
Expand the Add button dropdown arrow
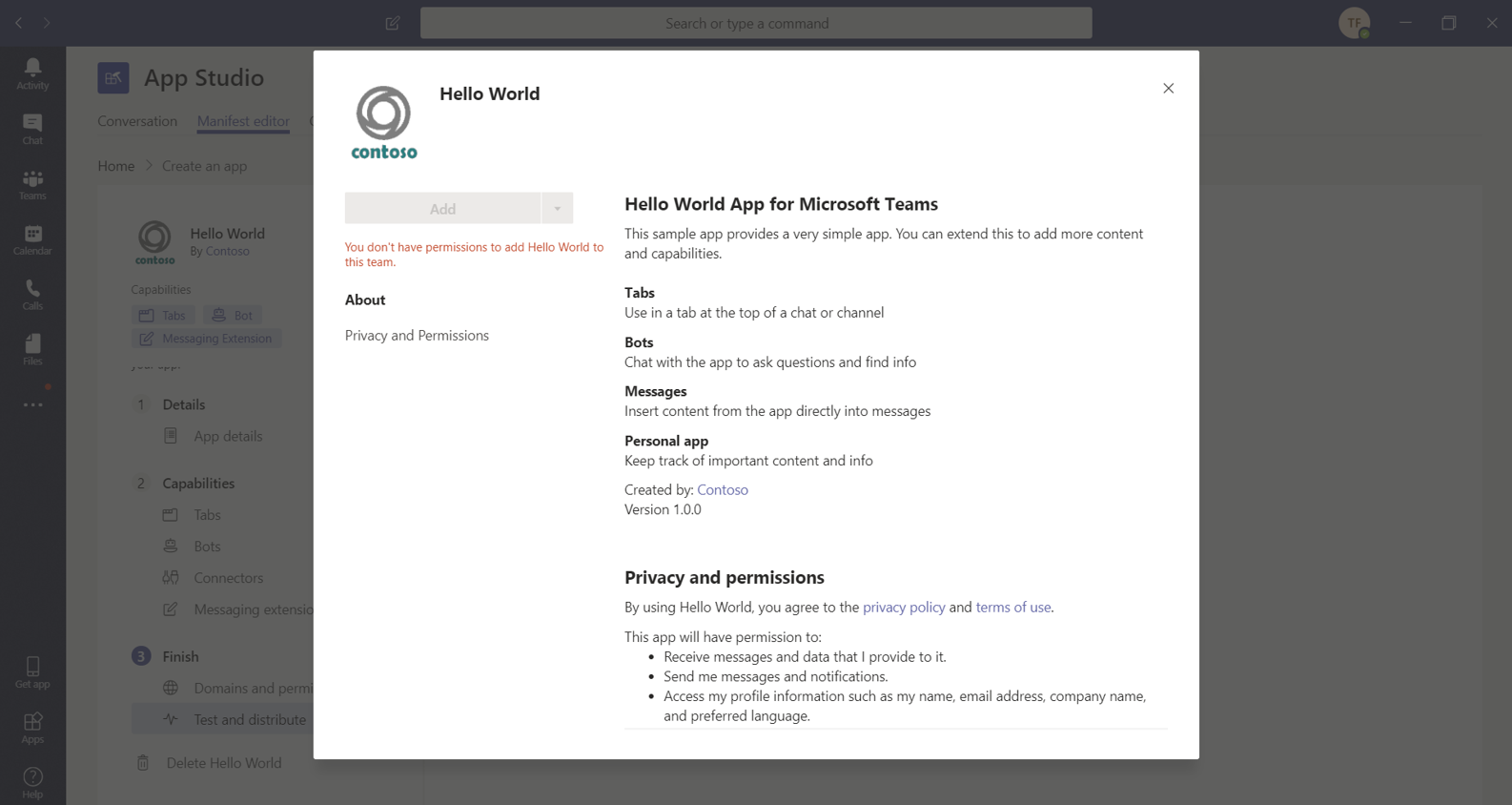558,208
